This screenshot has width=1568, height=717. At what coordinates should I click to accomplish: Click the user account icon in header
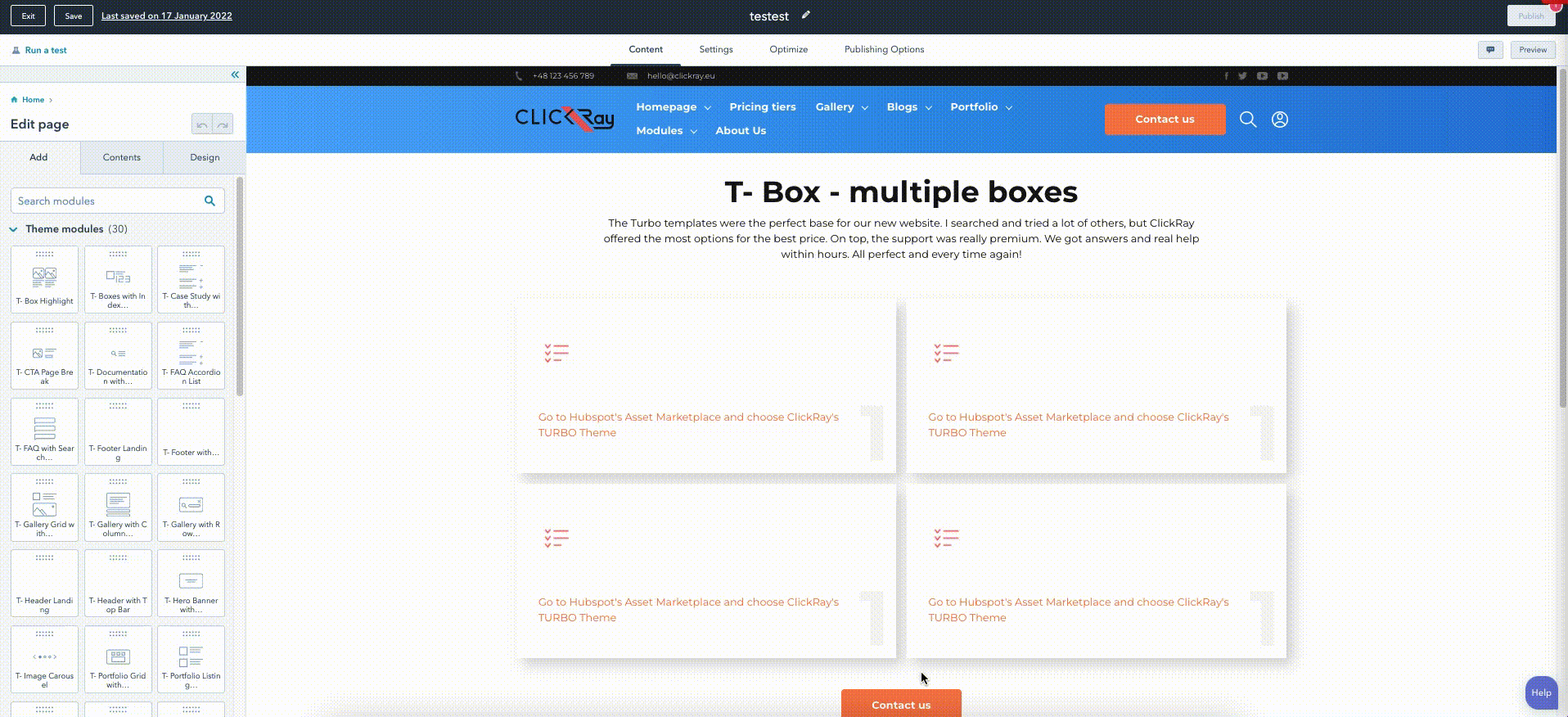click(x=1280, y=120)
